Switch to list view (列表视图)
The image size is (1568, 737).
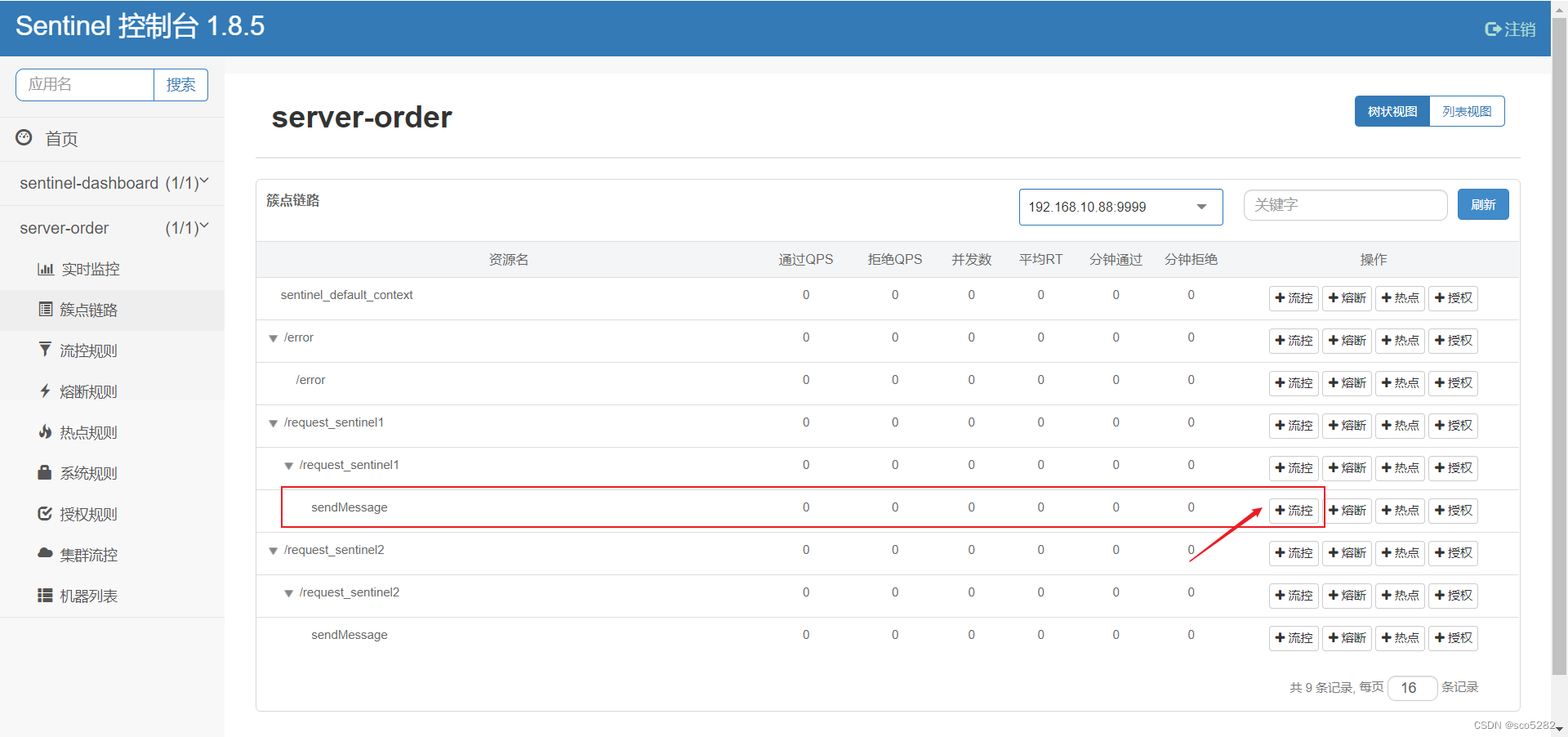point(1467,111)
